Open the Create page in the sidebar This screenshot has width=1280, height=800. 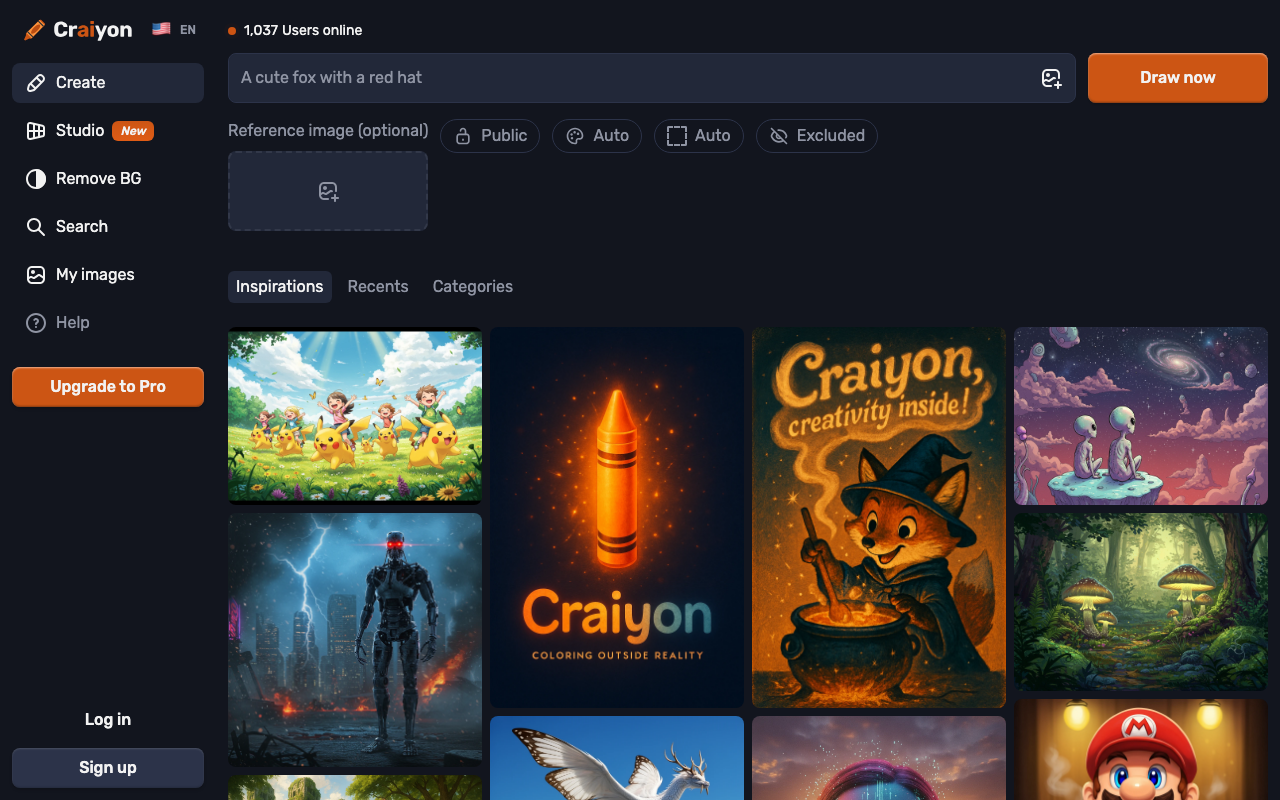108,83
